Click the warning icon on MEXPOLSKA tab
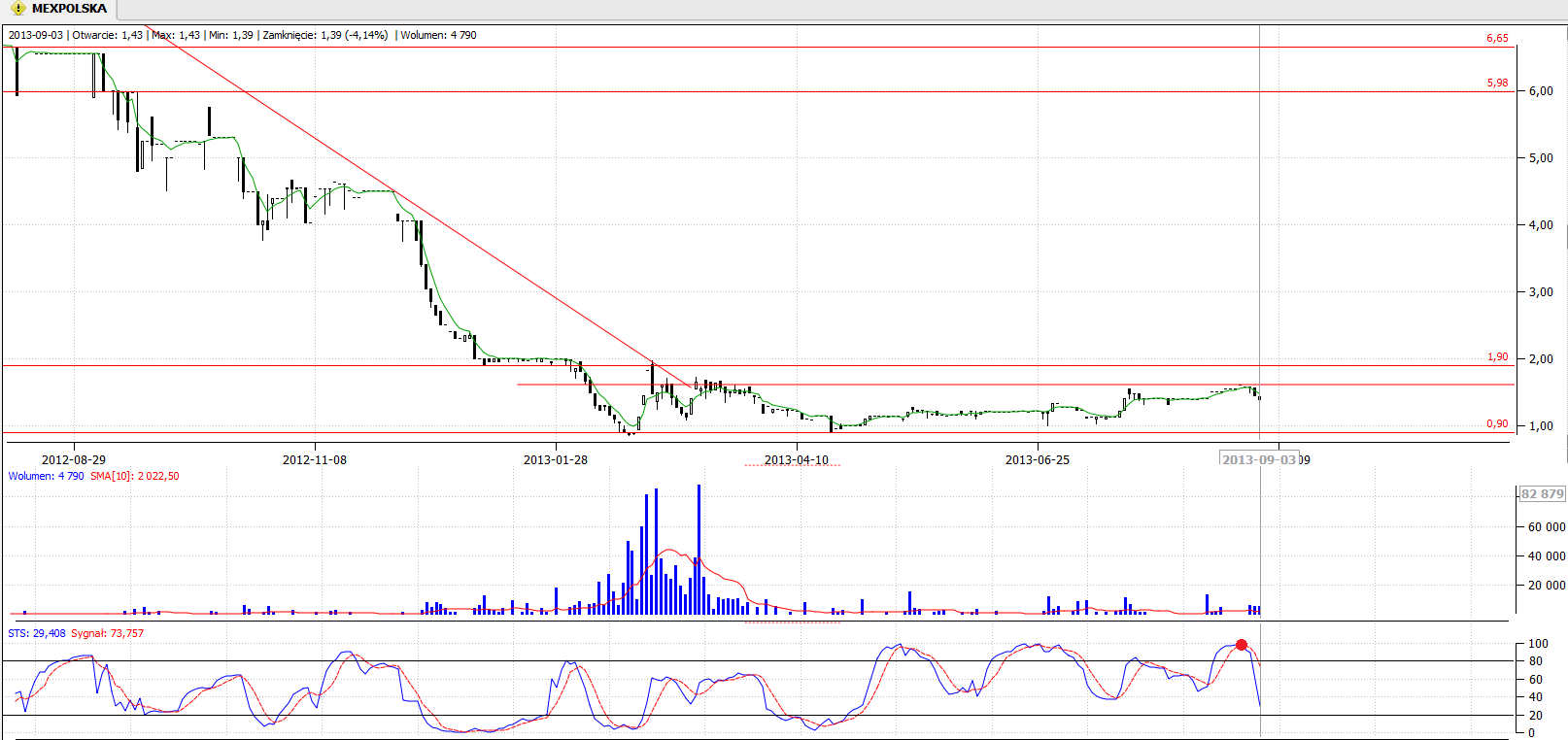 pos(17,9)
